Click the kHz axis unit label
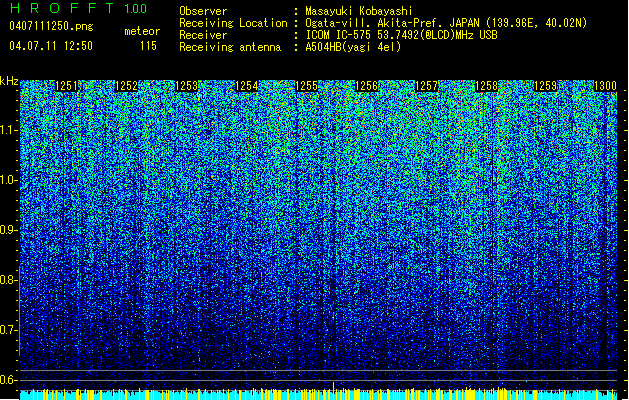629x400 pixels. coord(9,81)
